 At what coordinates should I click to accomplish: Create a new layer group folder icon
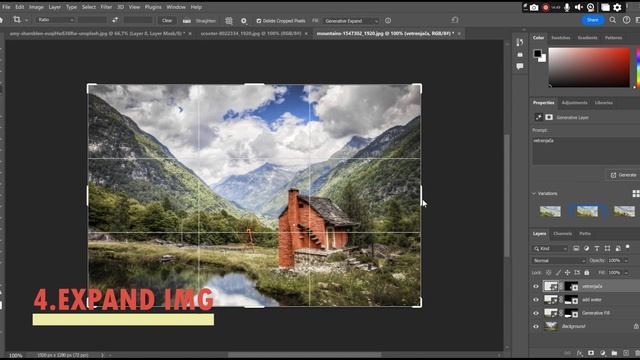coord(614,353)
